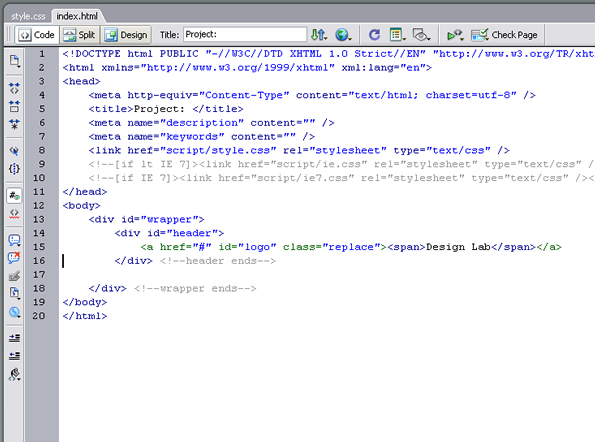Screen dimensions: 595x442
Task: Open Recent Snippets icon
Action: click(14, 293)
